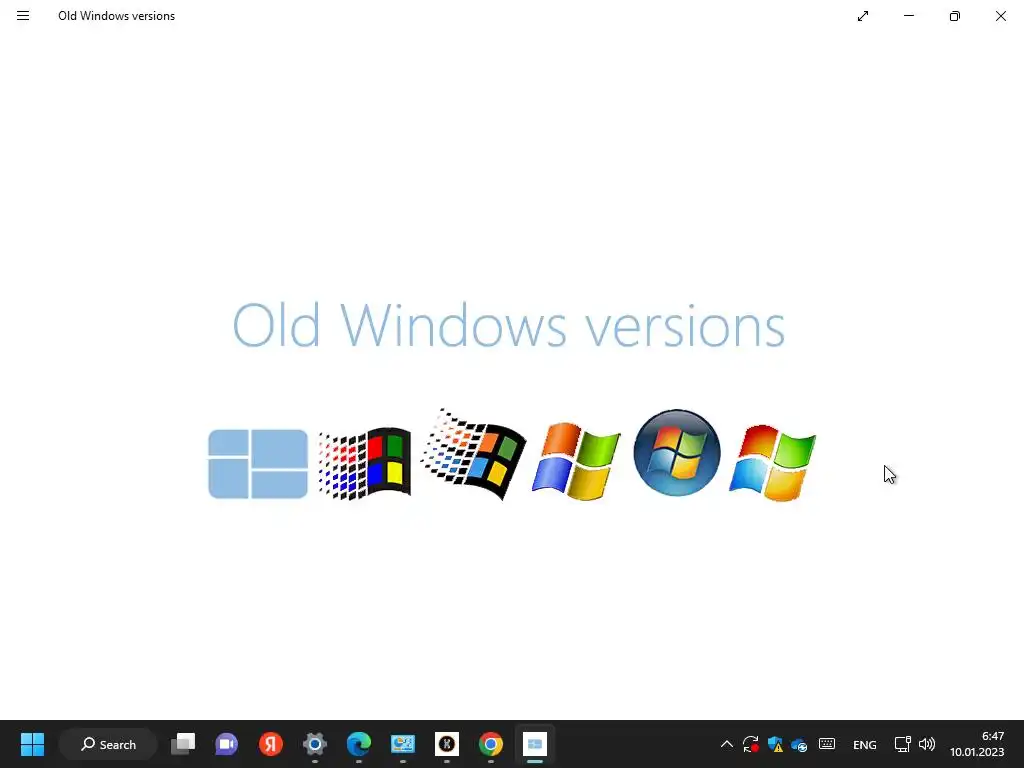Open the touch keyboard tray icon

pos(827,743)
